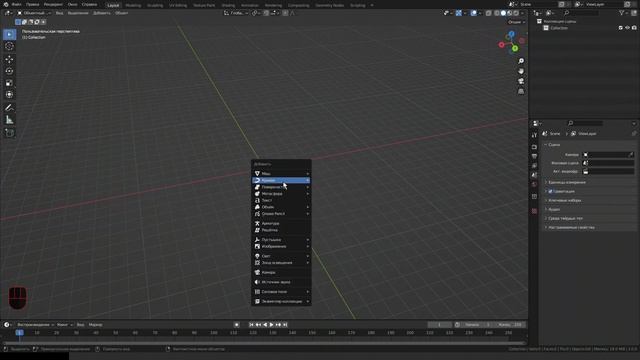Choose Текст in the Add menu
This screenshot has width=640, height=360.
coord(281,200)
